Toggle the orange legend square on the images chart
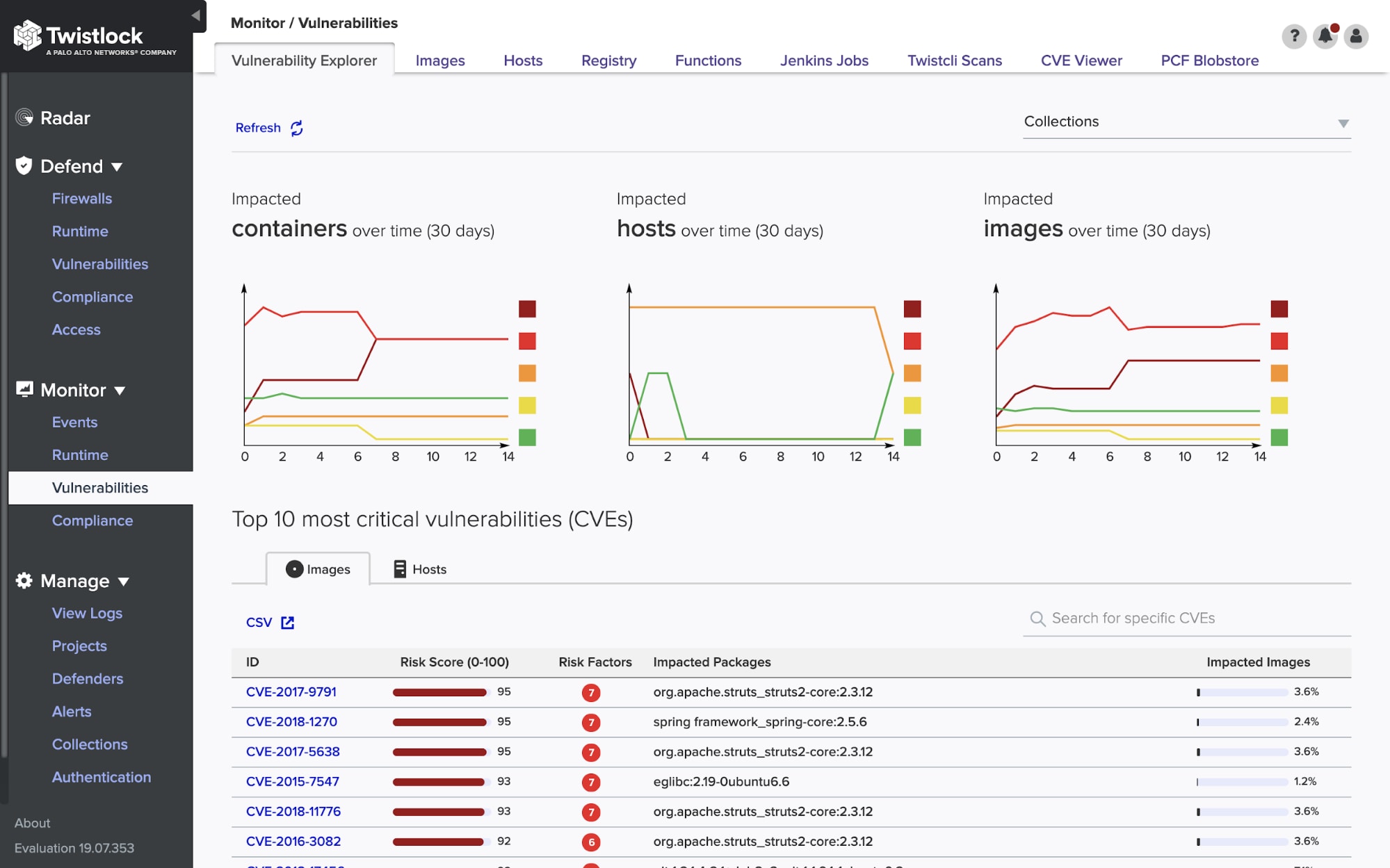1390x868 pixels. pyautogui.click(x=1279, y=373)
